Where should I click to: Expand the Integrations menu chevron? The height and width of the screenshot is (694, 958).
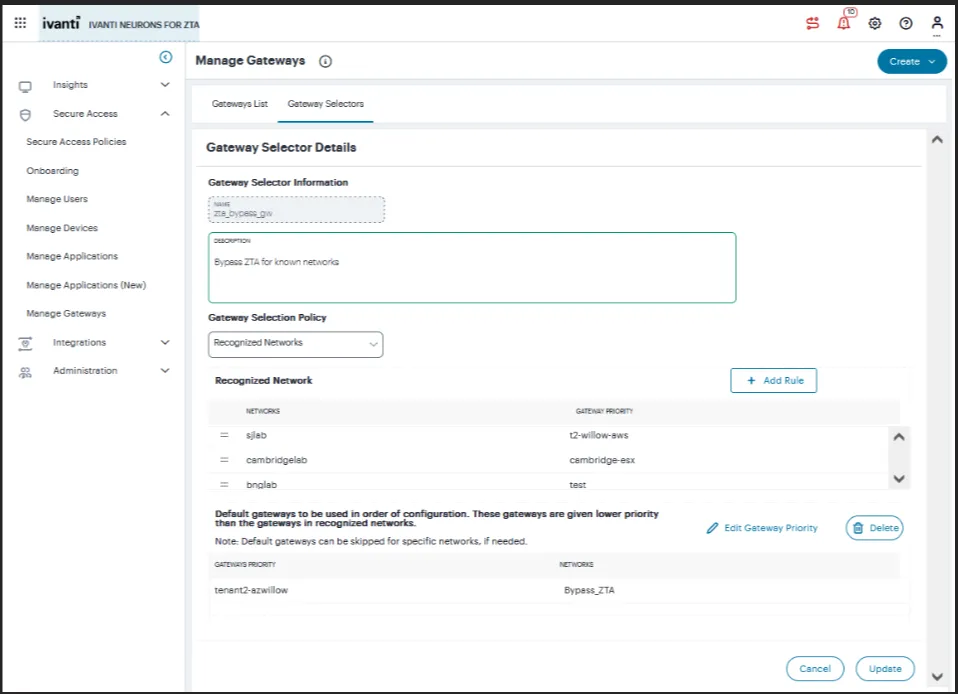pyautogui.click(x=165, y=342)
